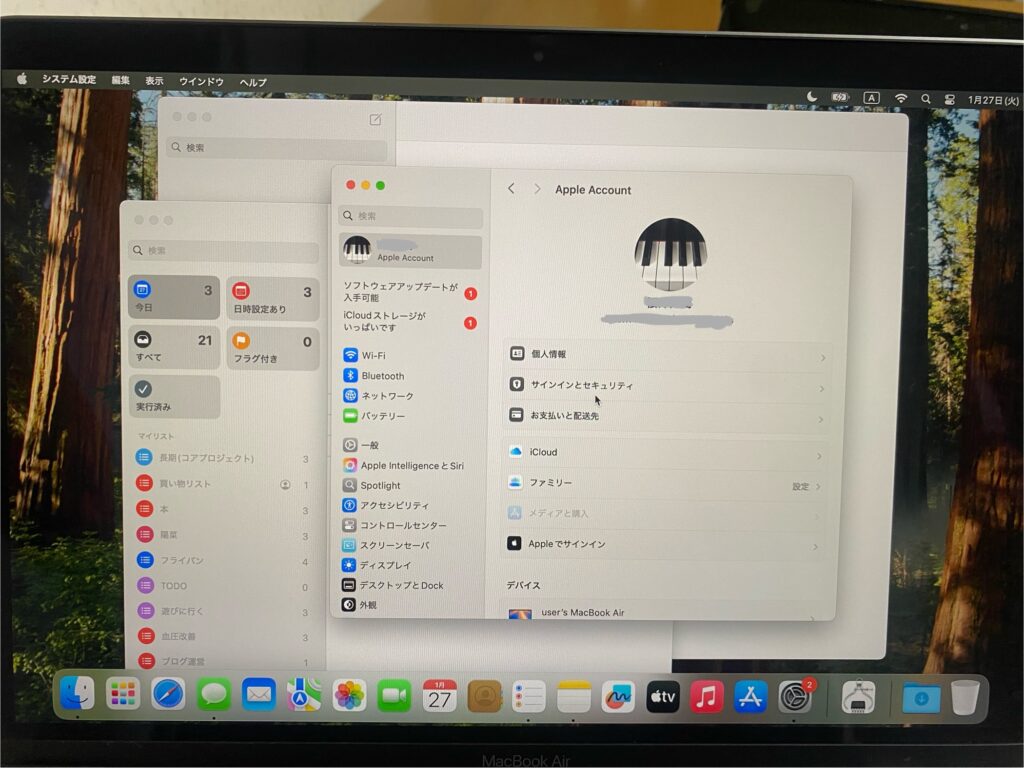Click the ファミリー 設定 button
Screen dimensions: 1024x768
pos(801,487)
